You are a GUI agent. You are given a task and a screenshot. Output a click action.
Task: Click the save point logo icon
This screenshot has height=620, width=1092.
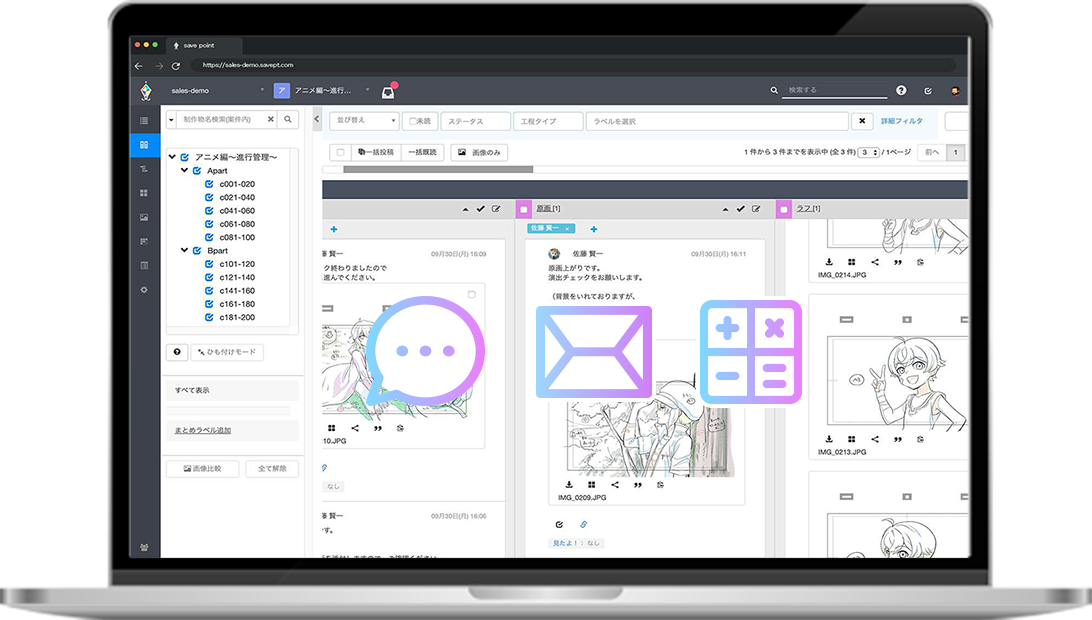click(146, 91)
